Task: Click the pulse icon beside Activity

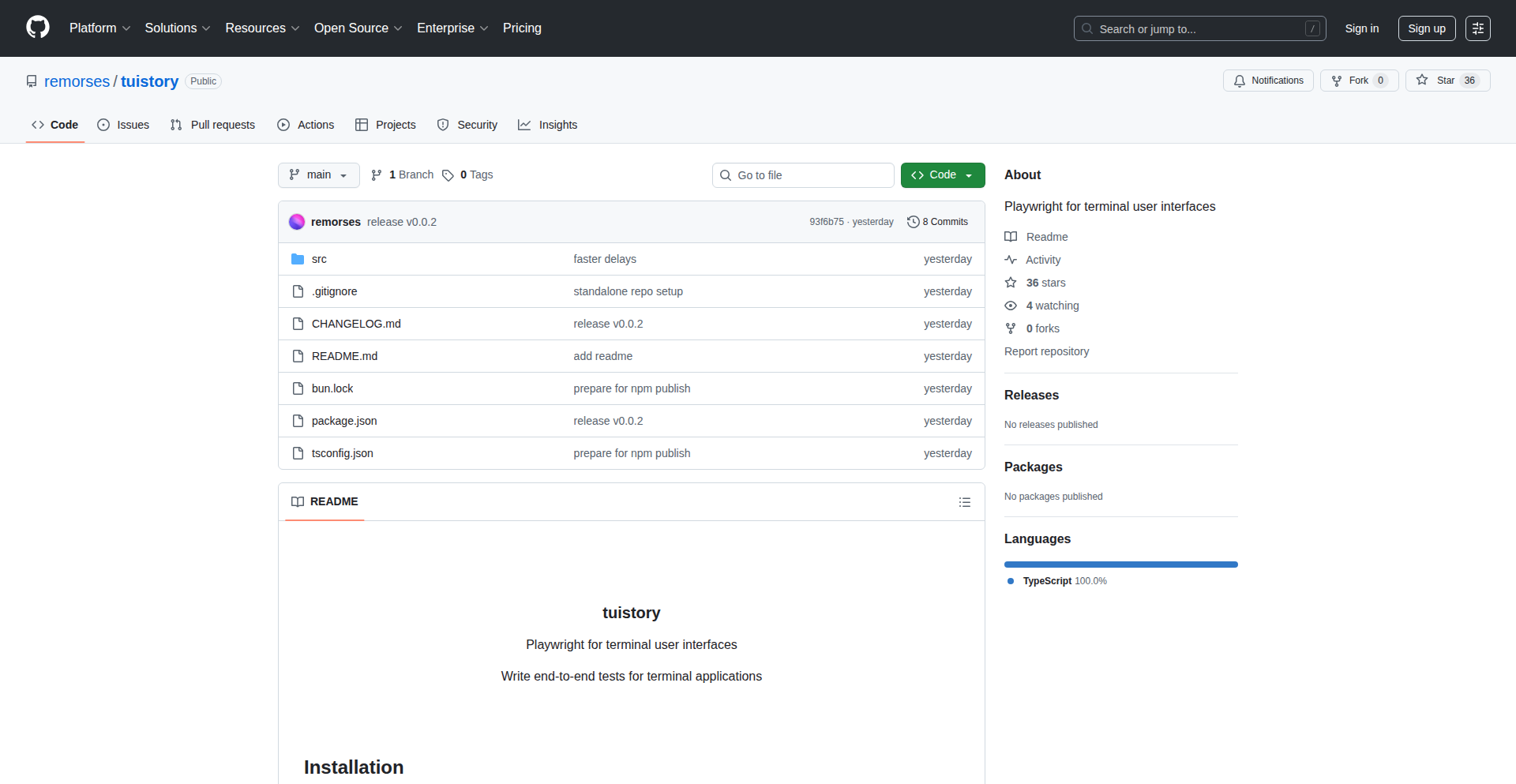Action: pos(1011,260)
